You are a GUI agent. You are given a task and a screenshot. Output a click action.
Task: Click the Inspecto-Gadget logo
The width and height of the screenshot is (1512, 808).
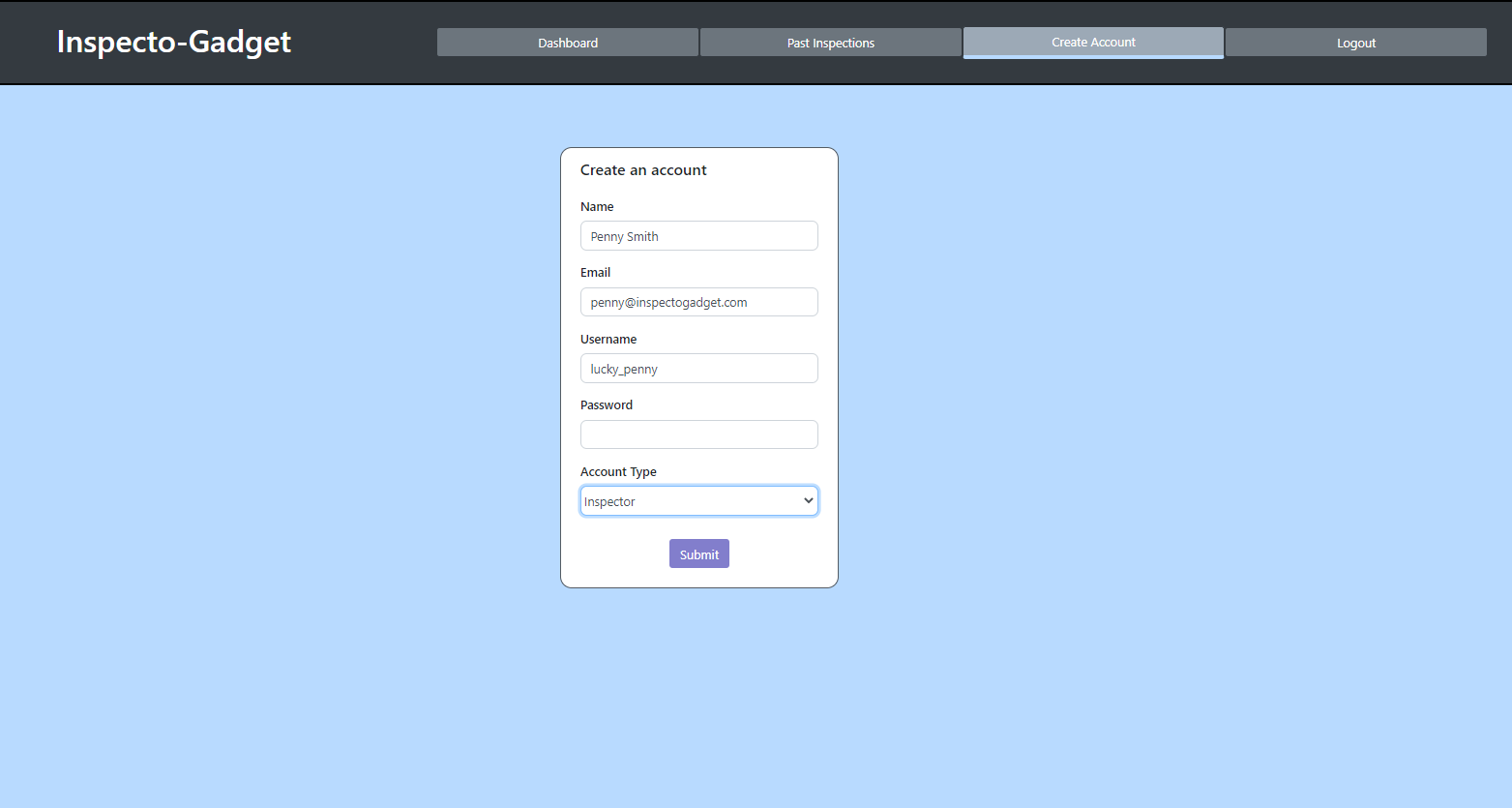coord(173,42)
